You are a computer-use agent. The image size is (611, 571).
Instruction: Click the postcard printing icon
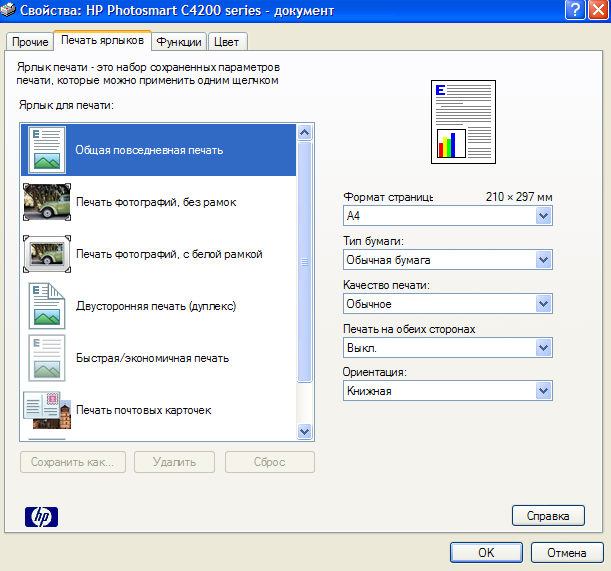tap(47, 410)
